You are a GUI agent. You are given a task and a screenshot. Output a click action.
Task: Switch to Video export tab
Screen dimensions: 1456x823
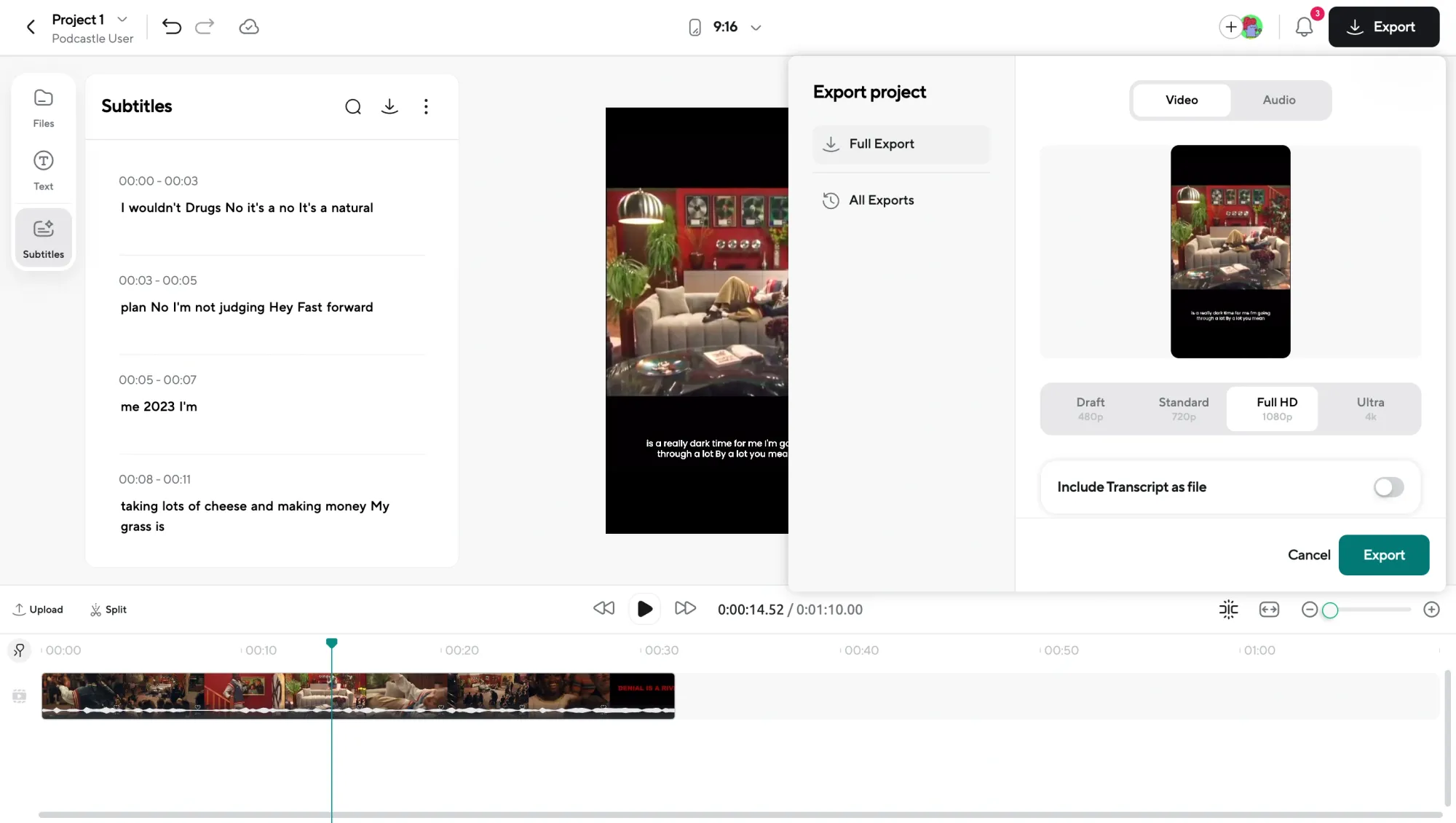click(x=1181, y=99)
